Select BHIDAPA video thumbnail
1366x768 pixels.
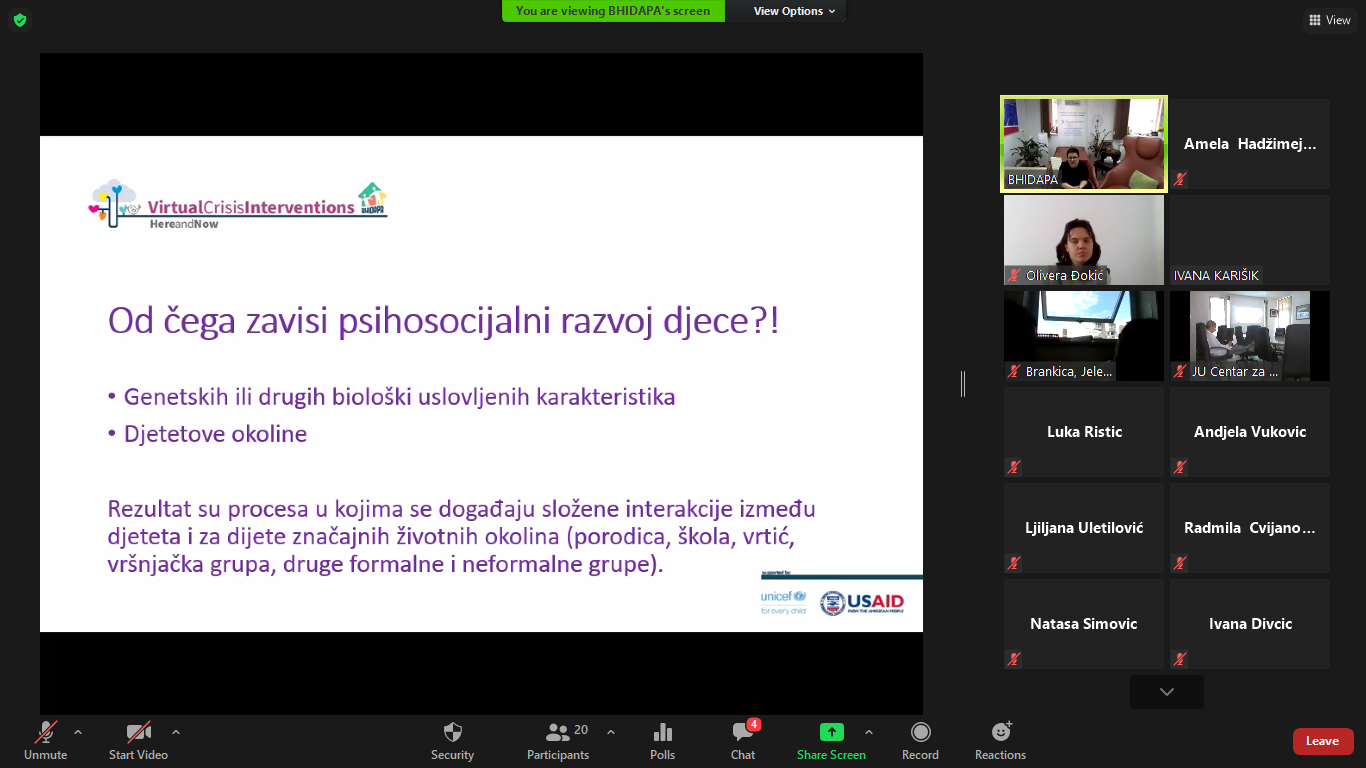(1084, 143)
